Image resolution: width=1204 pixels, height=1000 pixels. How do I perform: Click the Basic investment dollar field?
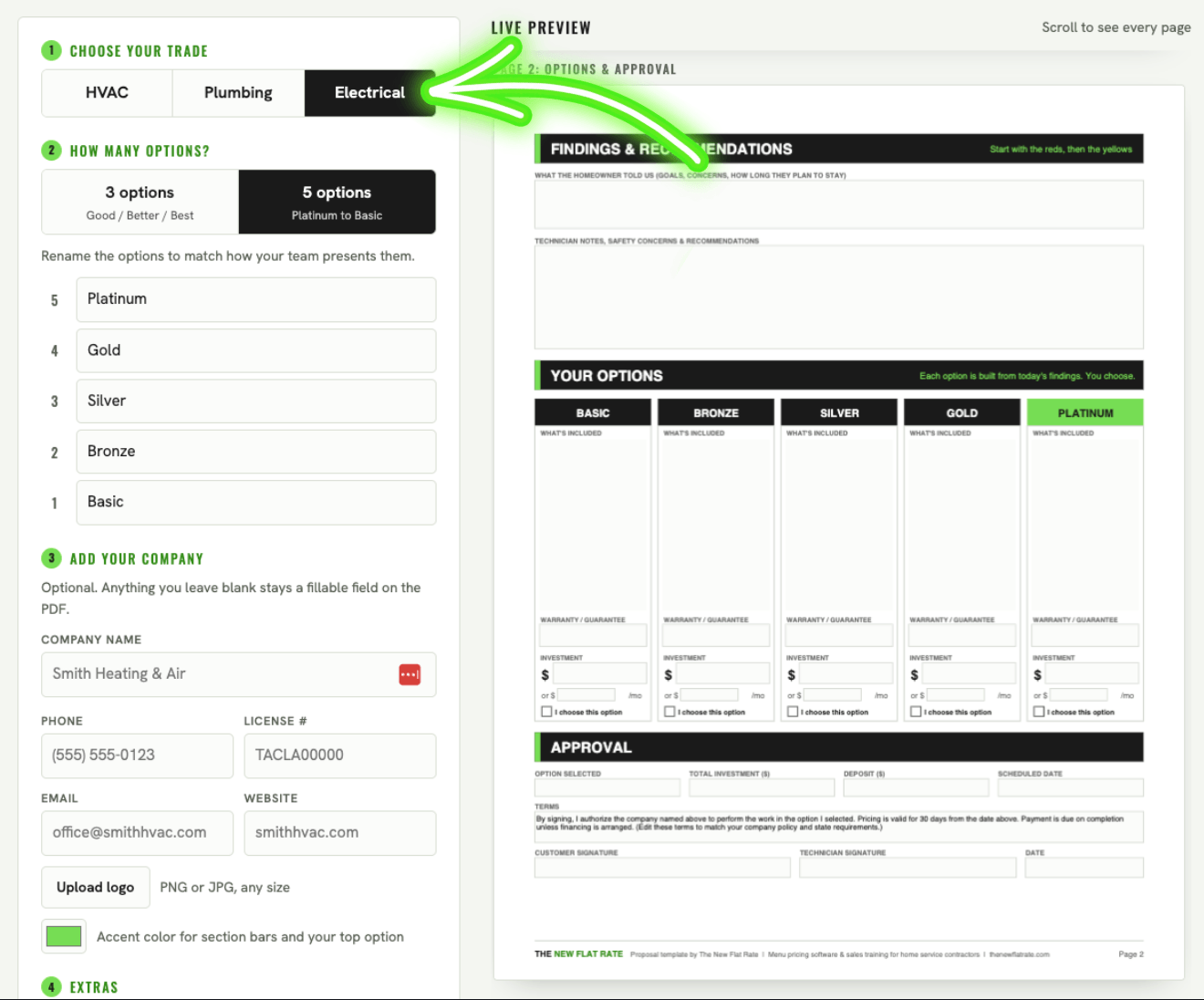[x=599, y=674]
